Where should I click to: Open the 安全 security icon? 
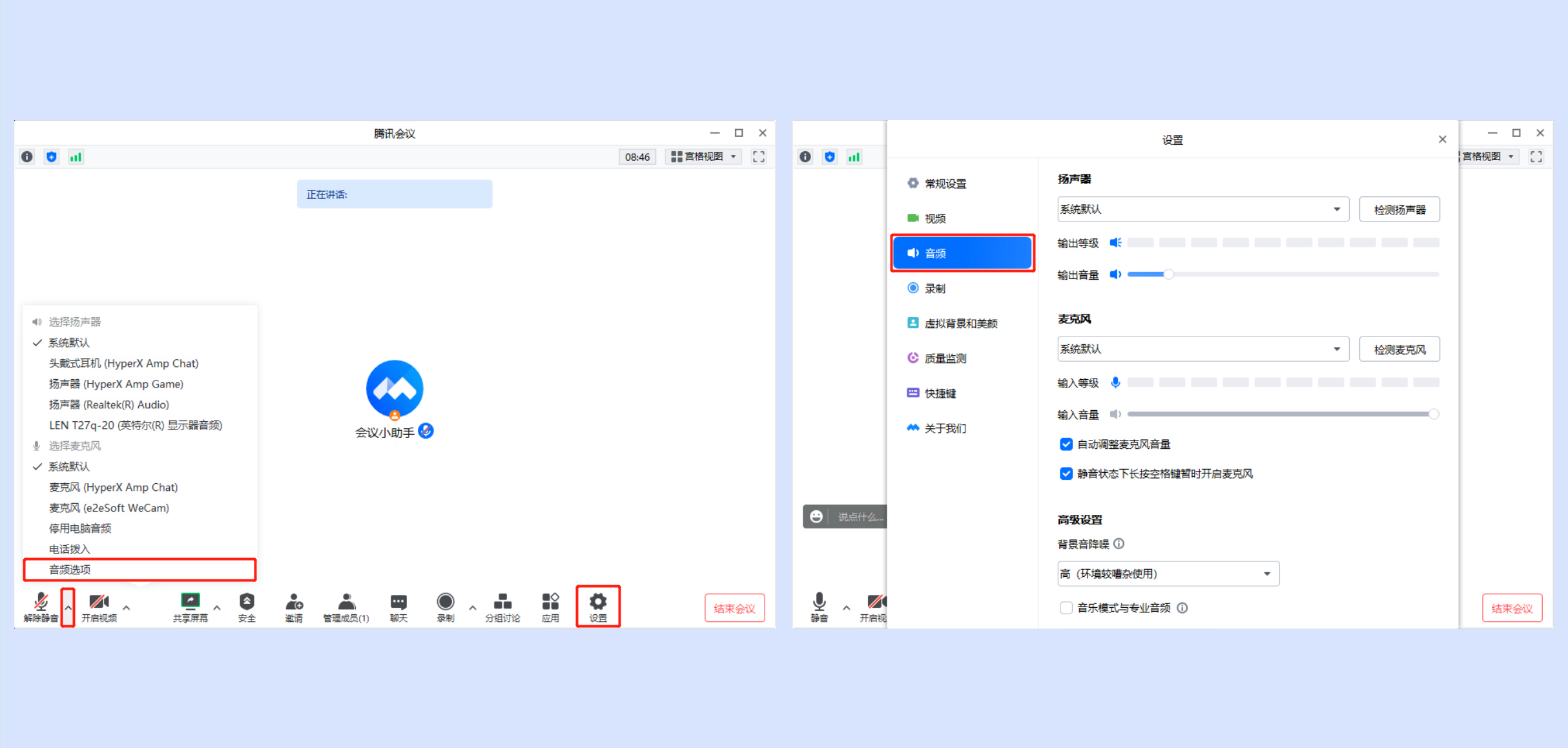click(247, 601)
